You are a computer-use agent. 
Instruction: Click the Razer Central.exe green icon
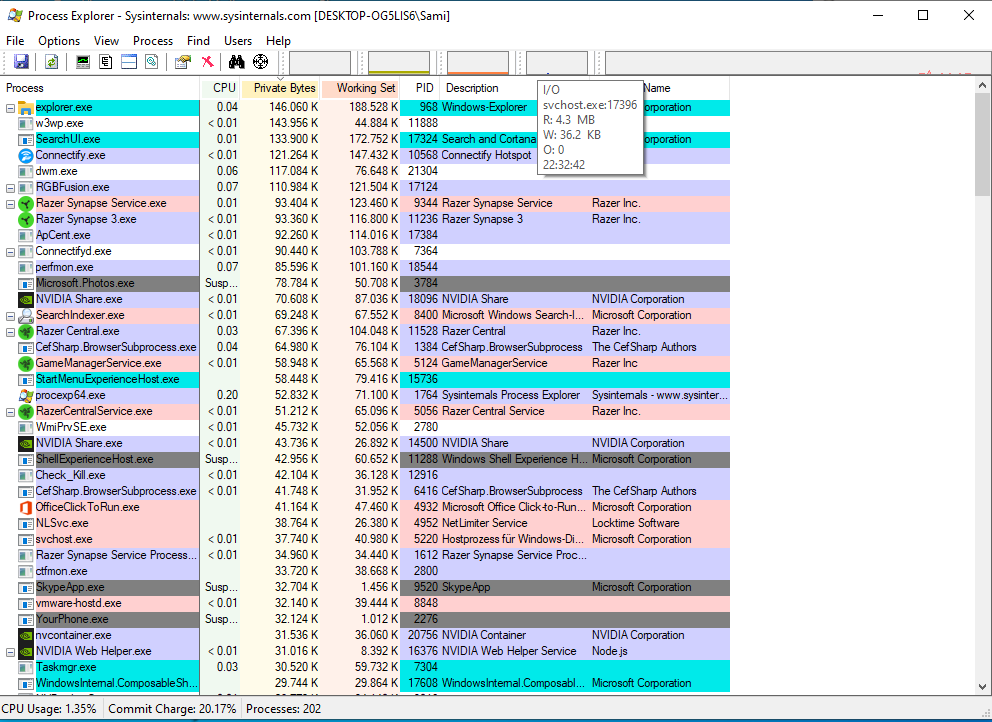pos(25,332)
